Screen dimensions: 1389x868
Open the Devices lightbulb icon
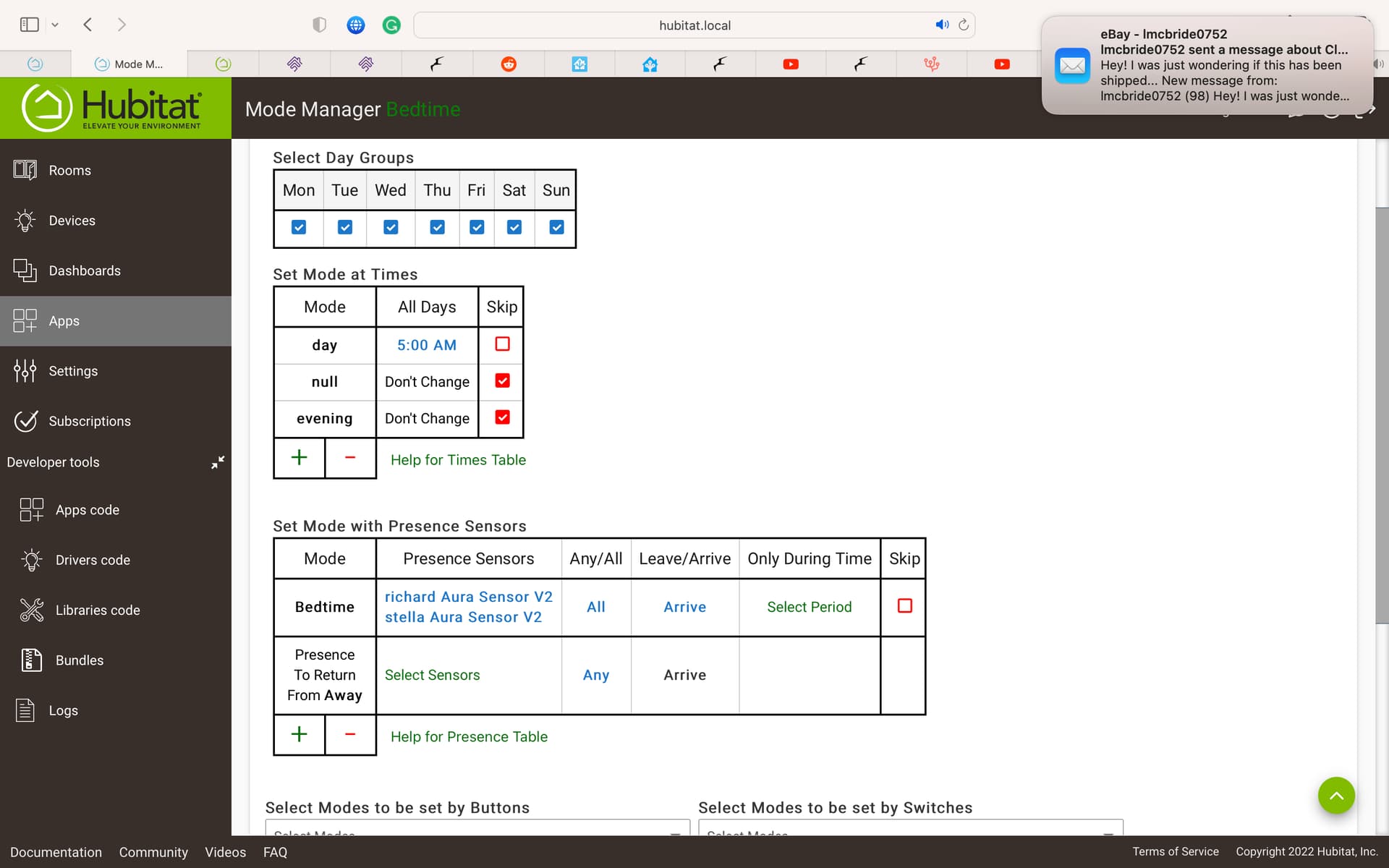pyautogui.click(x=25, y=221)
